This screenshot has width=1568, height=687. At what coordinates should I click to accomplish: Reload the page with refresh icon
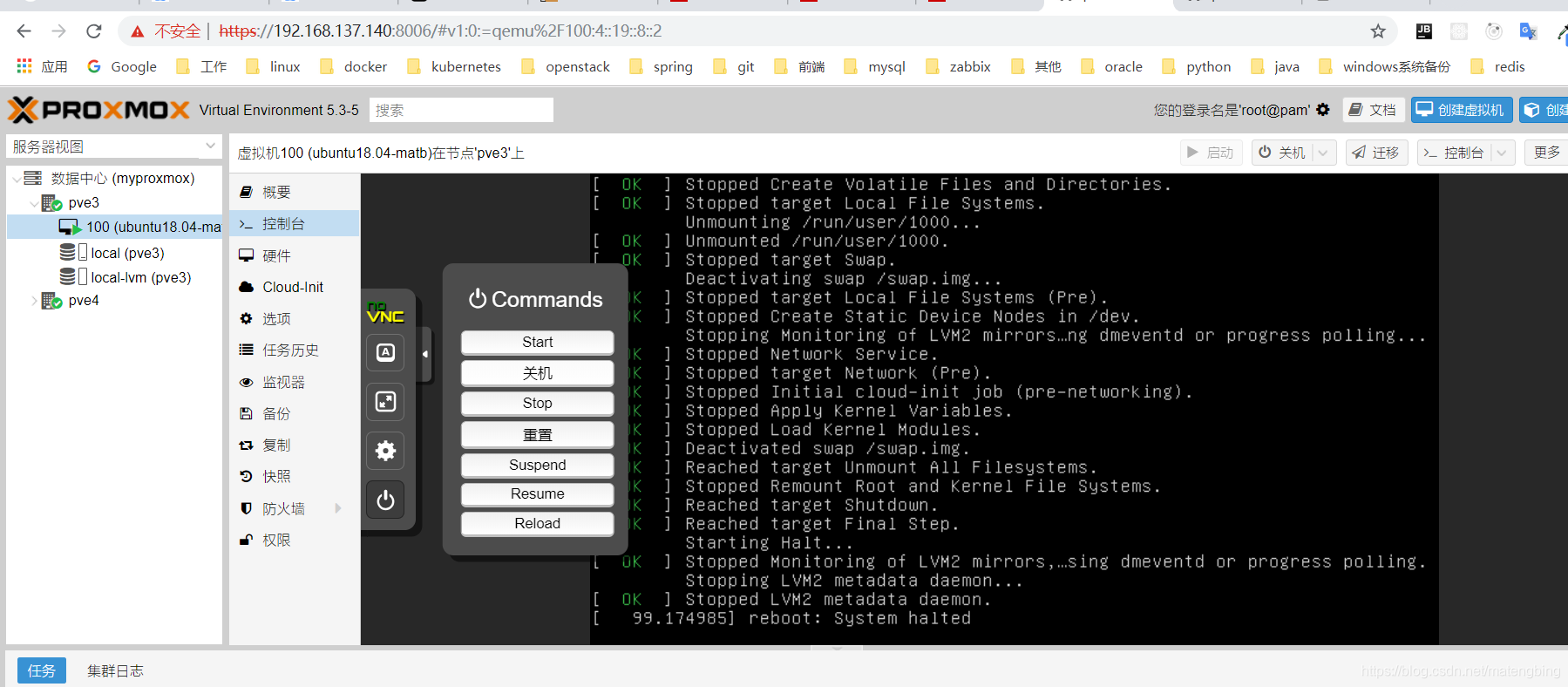(94, 31)
